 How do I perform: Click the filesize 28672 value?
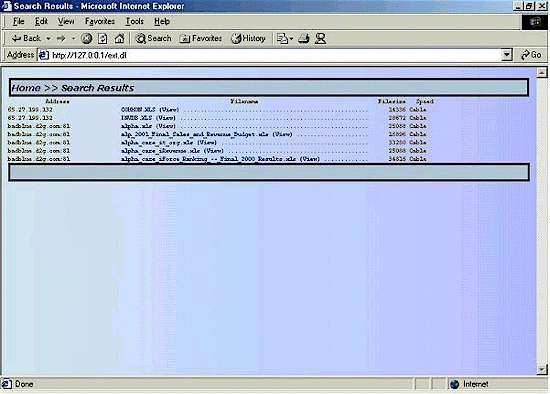(397, 118)
